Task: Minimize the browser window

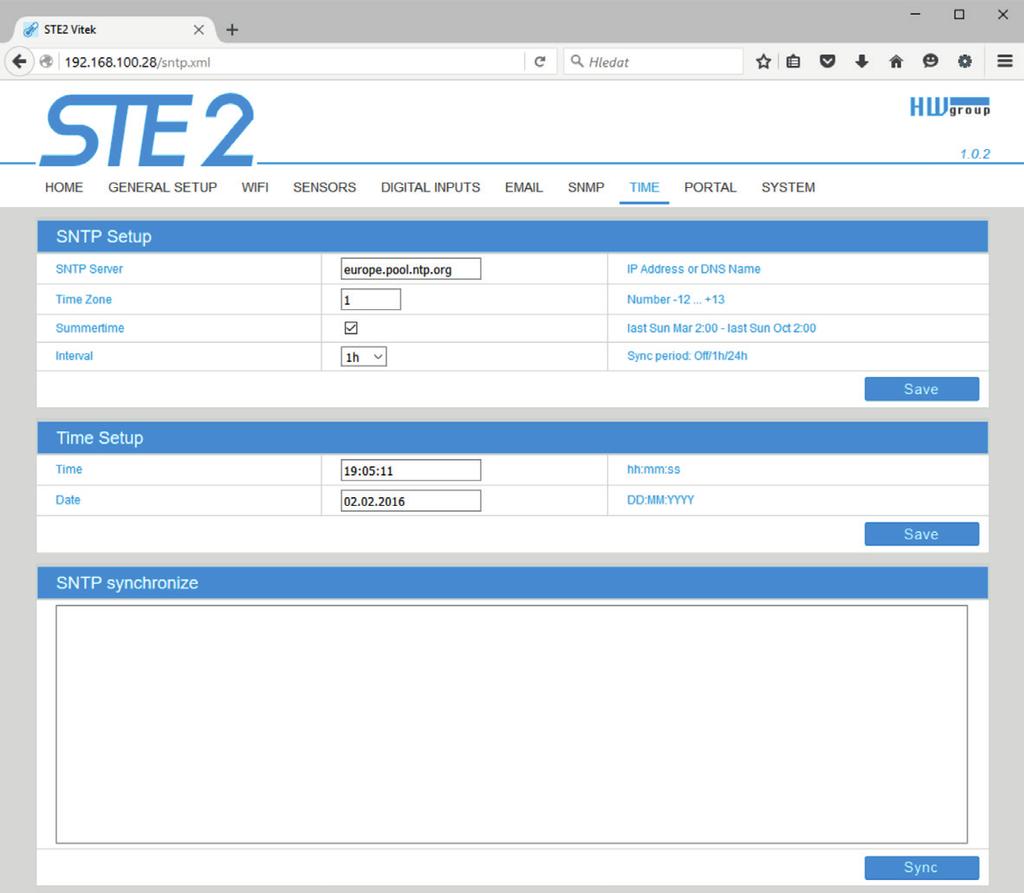Action: tap(916, 14)
